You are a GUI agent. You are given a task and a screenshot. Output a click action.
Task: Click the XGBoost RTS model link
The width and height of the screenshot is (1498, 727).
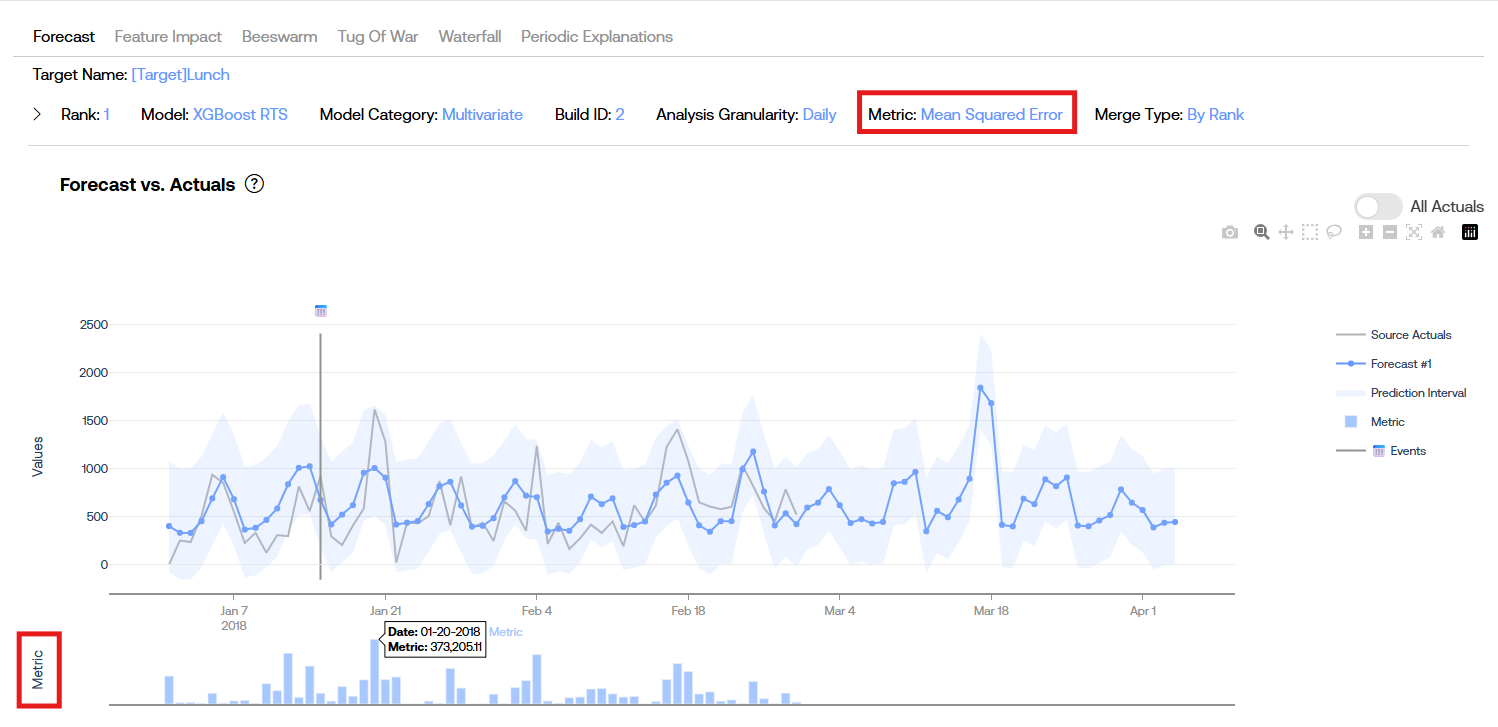tap(240, 115)
